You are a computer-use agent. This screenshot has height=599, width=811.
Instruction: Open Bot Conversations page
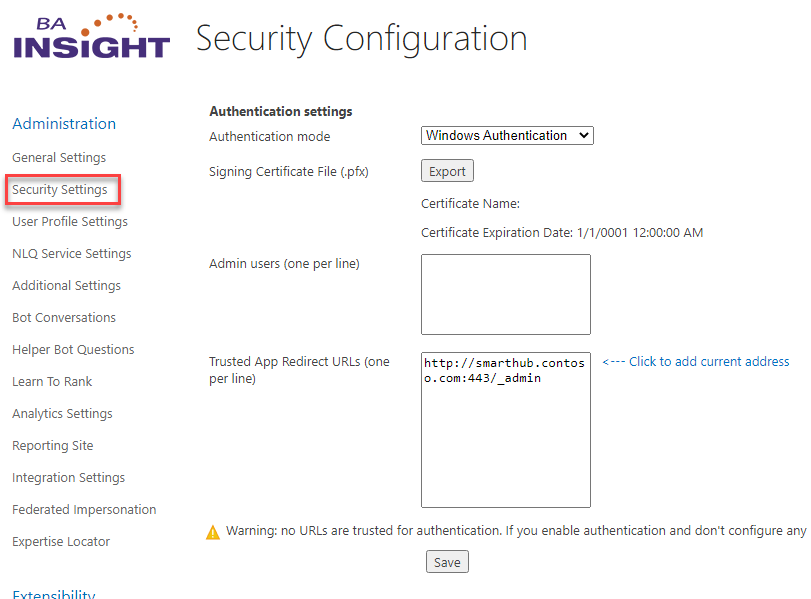point(64,318)
